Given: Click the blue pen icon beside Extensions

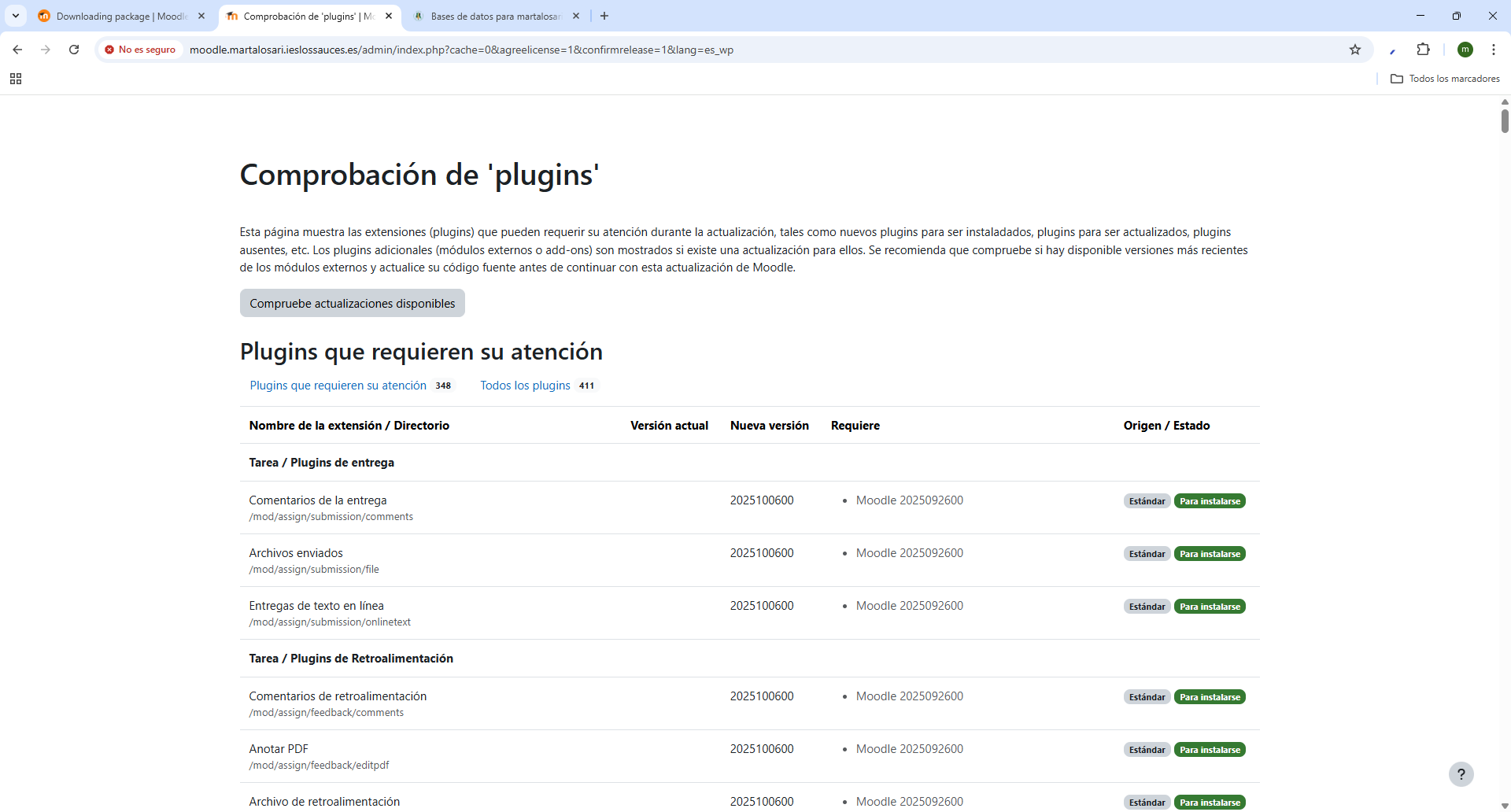Looking at the screenshot, I should point(1393,50).
